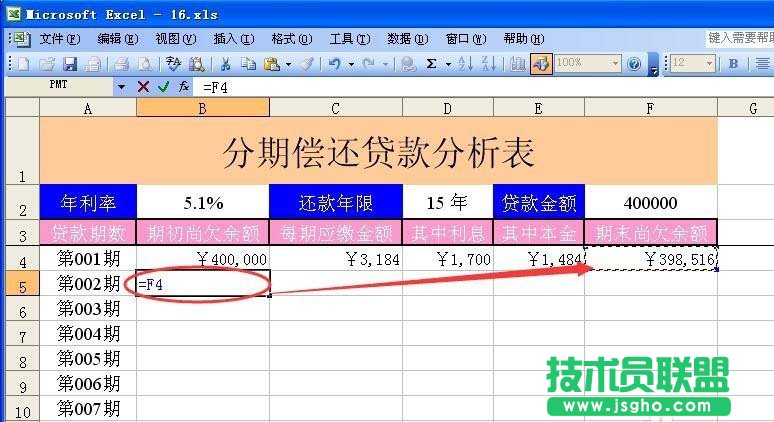Screen dimensions: 774x422
Task: Expand the toolbar options chevron
Action: [x=654, y=64]
